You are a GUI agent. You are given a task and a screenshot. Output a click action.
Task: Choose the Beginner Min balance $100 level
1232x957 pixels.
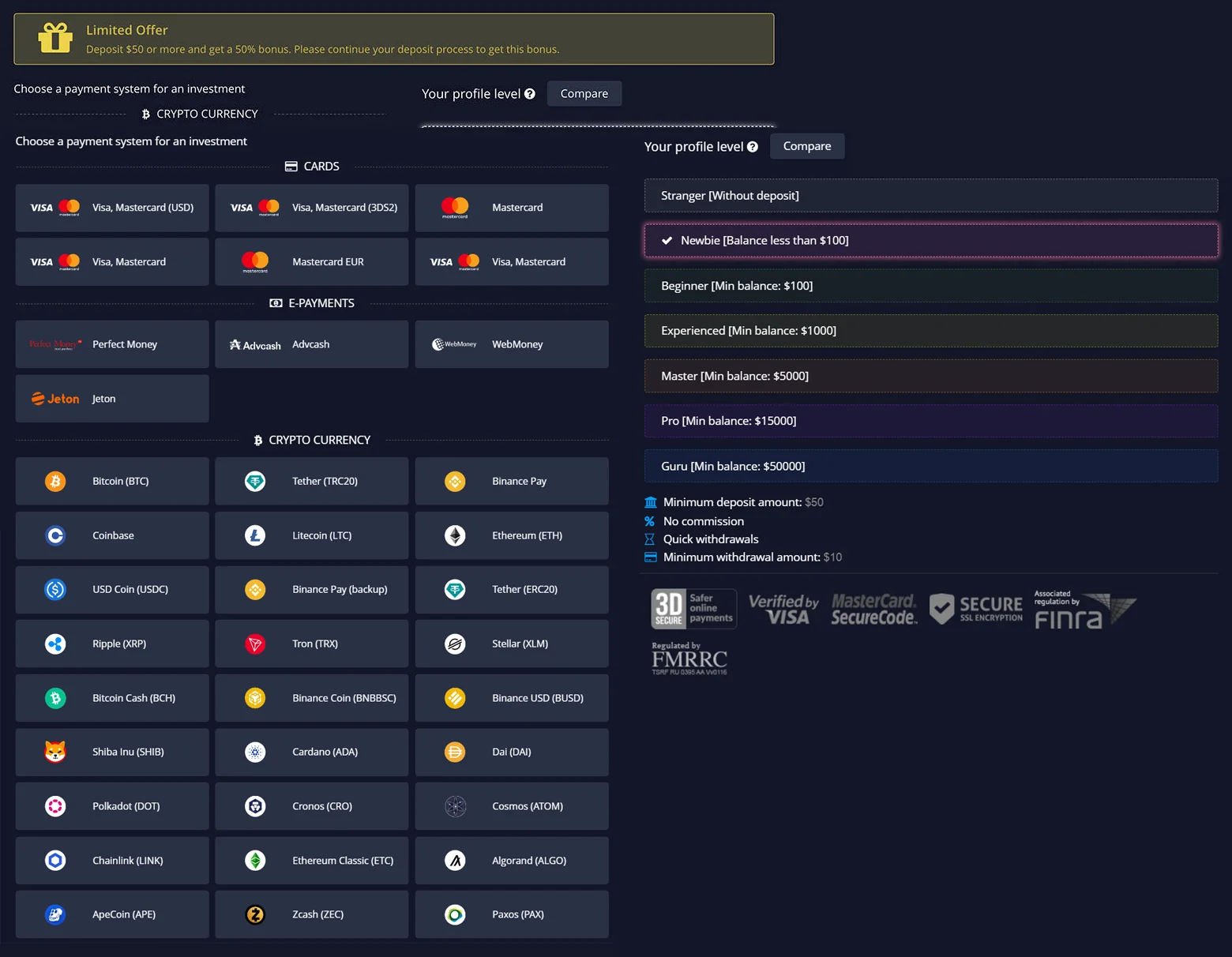(931, 286)
